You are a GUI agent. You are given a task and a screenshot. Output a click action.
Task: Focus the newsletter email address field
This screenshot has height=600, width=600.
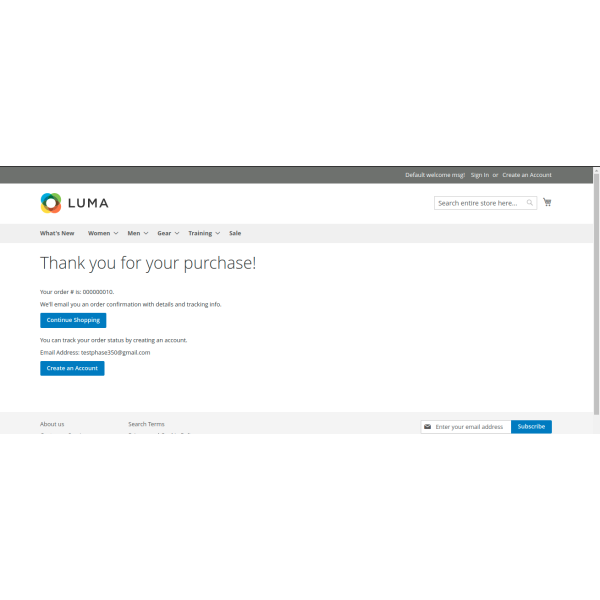(x=471, y=426)
